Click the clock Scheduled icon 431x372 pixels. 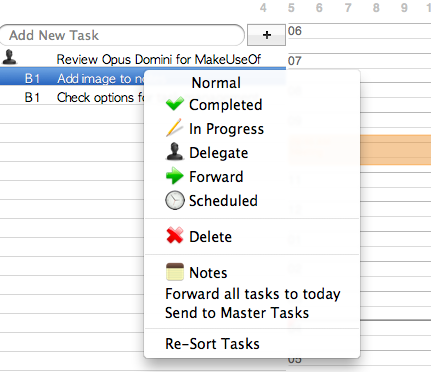(175, 200)
